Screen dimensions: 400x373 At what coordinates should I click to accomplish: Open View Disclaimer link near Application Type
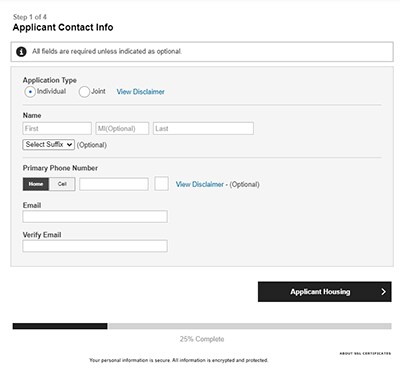click(x=140, y=92)
